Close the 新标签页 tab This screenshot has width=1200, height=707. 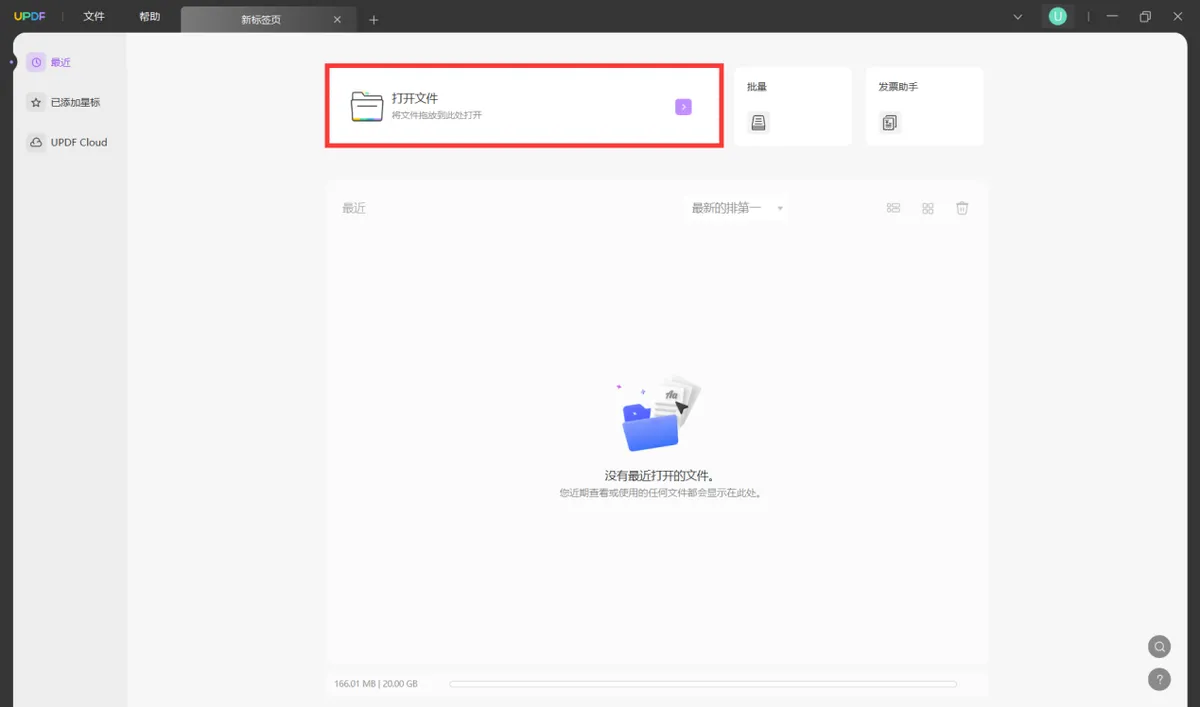337,20
